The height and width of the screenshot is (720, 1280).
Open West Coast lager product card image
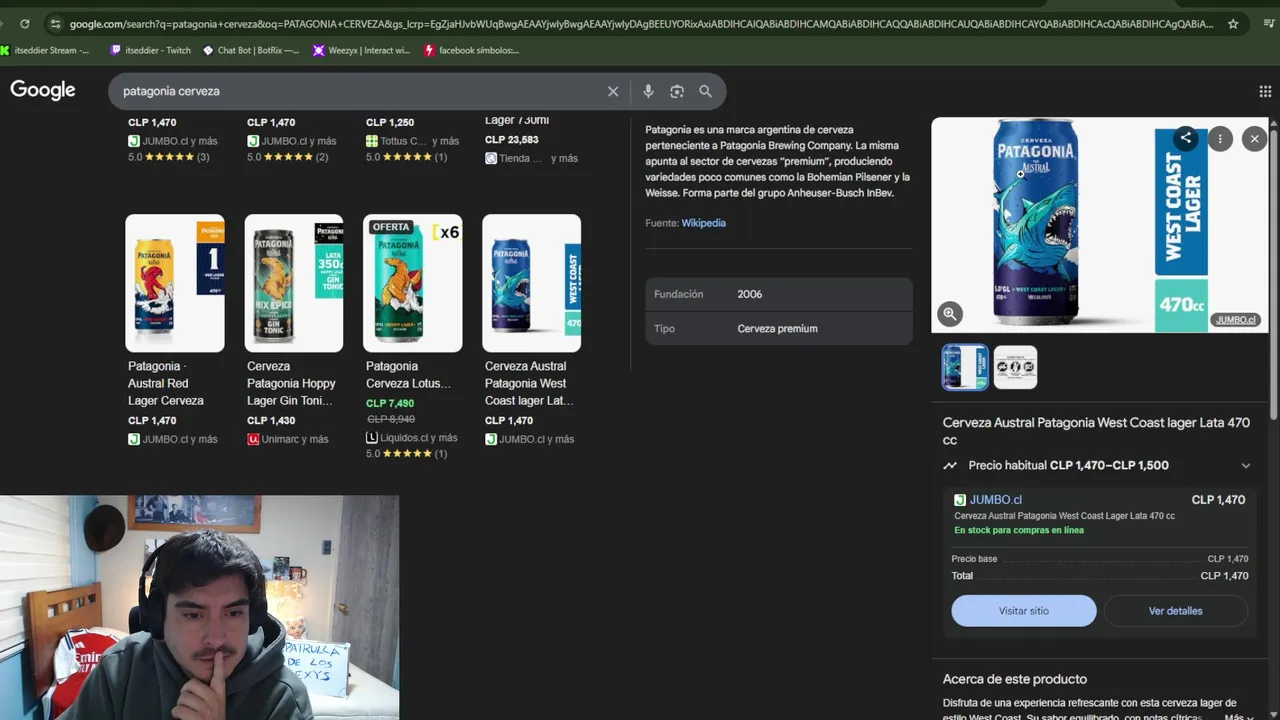coord(532,283)
